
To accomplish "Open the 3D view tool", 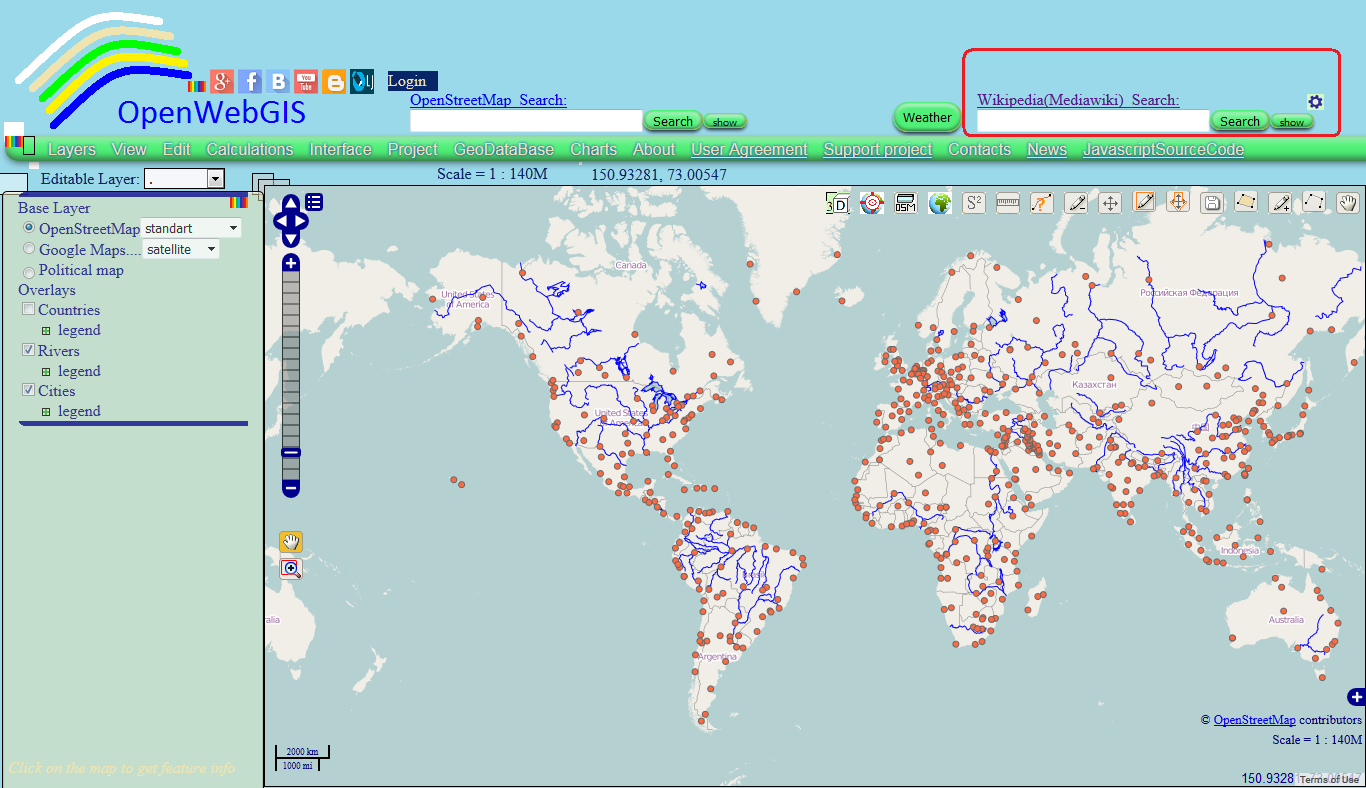I will click(838, 203).
